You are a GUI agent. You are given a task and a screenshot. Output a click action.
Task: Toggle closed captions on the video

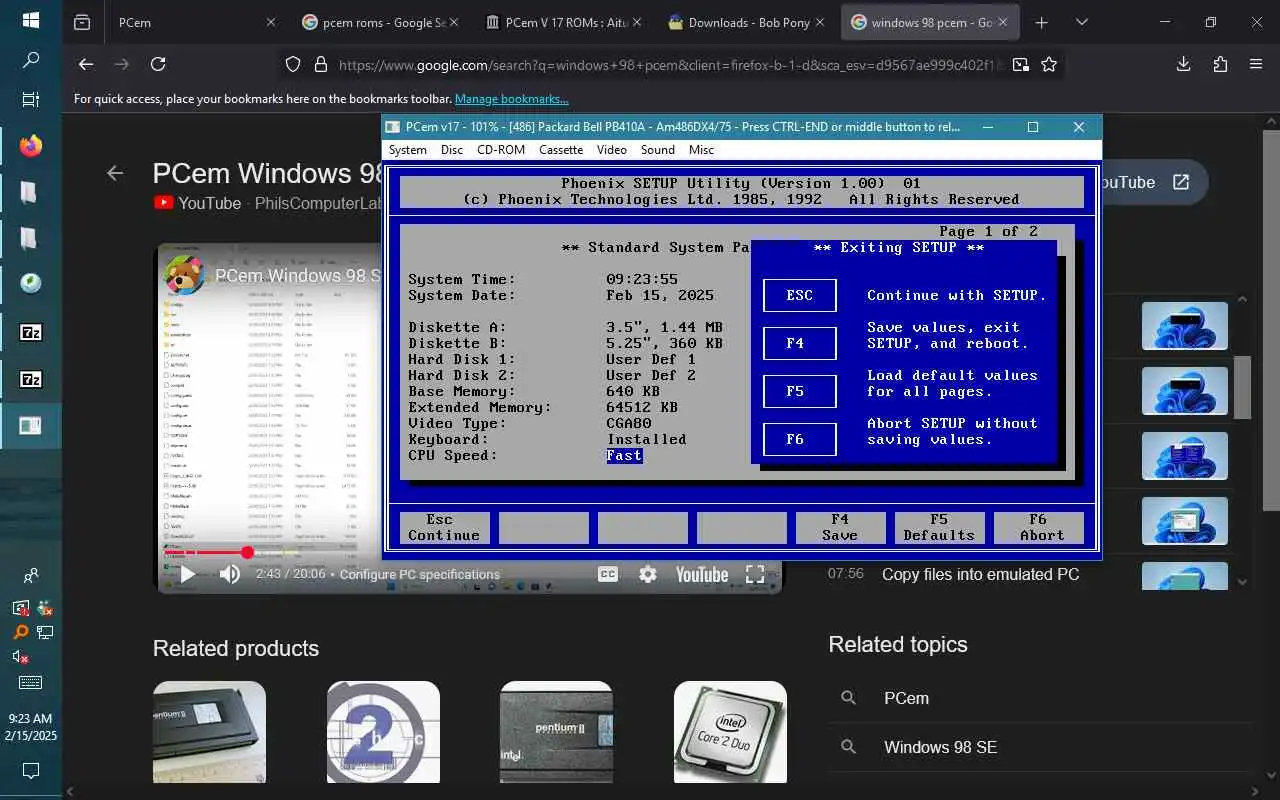pyautogui.click(x=607, y=574)
